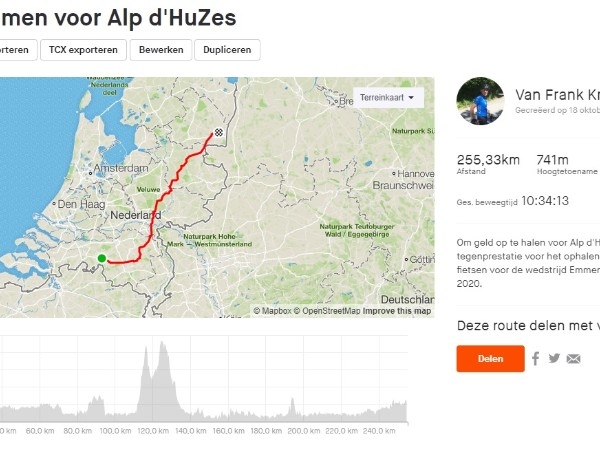Click the Amsterdam label on the map
Viewport: 600px width, 450px height.
121,168
